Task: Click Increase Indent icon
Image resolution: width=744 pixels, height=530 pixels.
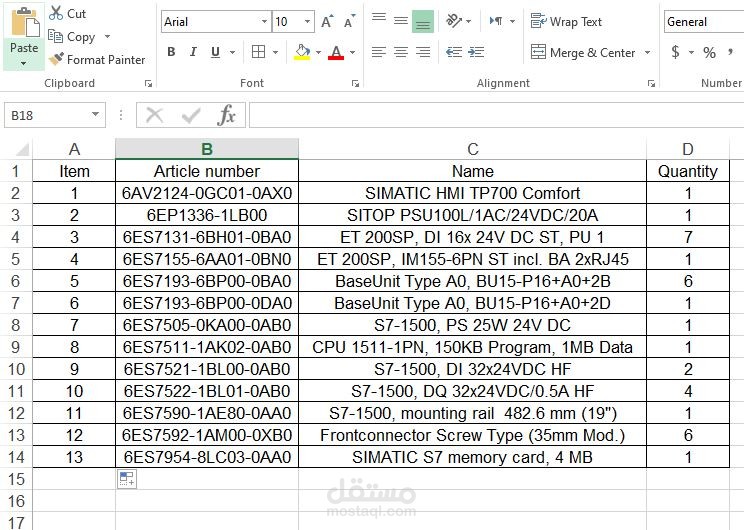Action: (476, 52)
